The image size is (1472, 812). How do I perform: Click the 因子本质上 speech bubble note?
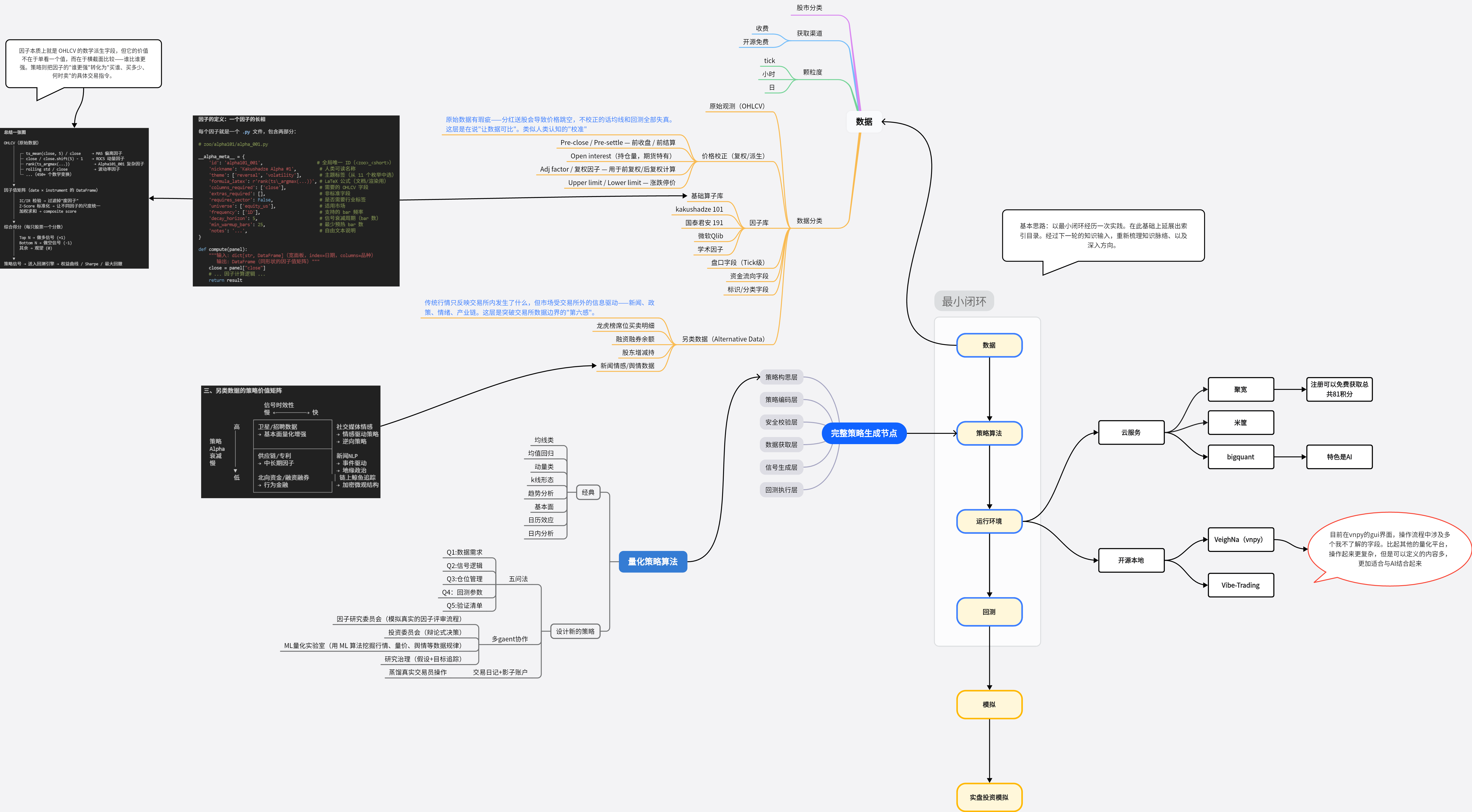(x=83, y=63)
